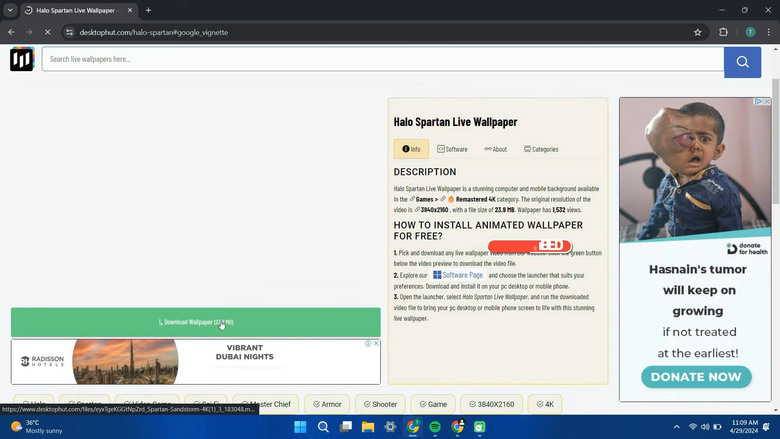The image size is (780, 439).
Task: Click the page vertical scrollbar thumb
Action: pos(776,141)
